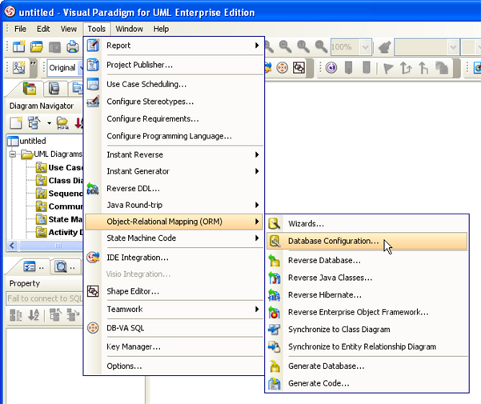Click the Reverse Java Classes icon
This screenshot has height=404, width=481.
point(274,278)
